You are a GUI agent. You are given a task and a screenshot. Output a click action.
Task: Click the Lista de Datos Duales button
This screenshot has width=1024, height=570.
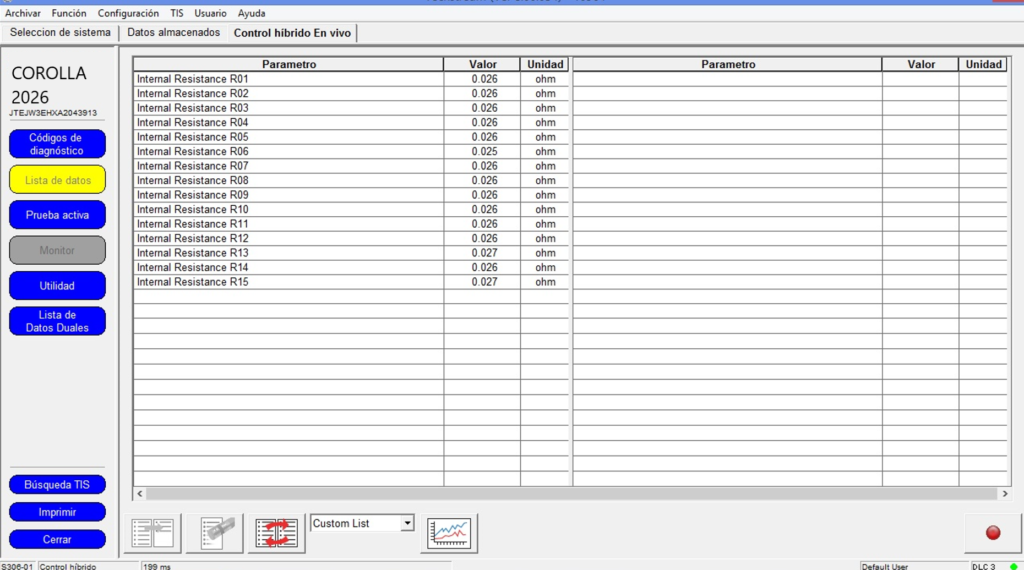point(57,321)
